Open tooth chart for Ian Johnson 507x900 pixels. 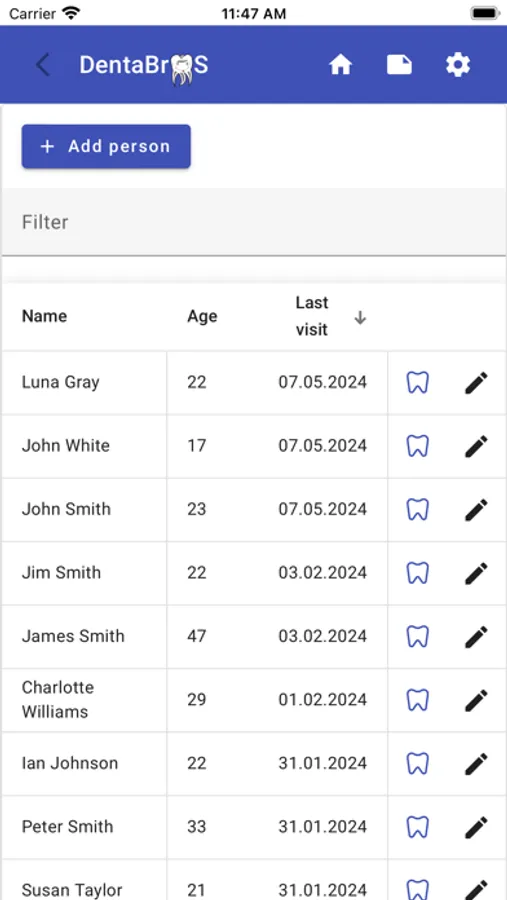pyautogui.click(x=418, y=763)
